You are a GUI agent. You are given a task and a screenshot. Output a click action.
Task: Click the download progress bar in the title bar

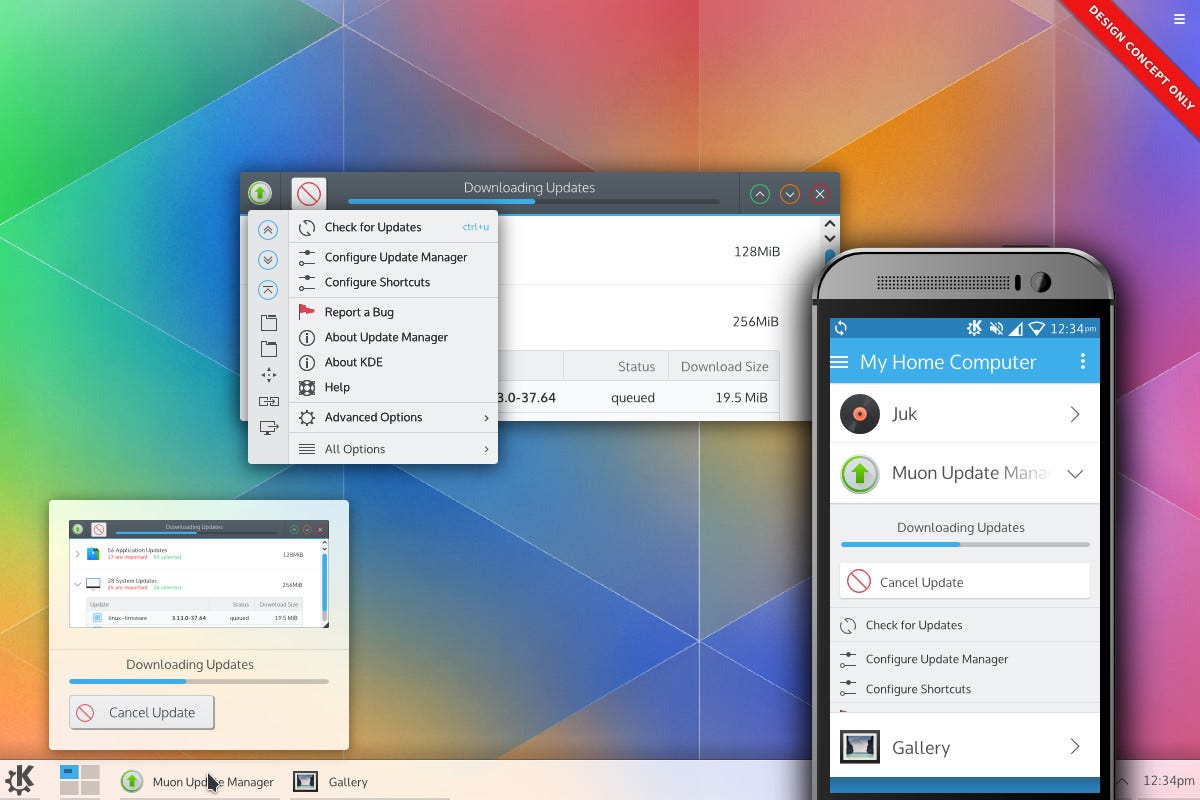pyautogui.click(x=533, y=202)
